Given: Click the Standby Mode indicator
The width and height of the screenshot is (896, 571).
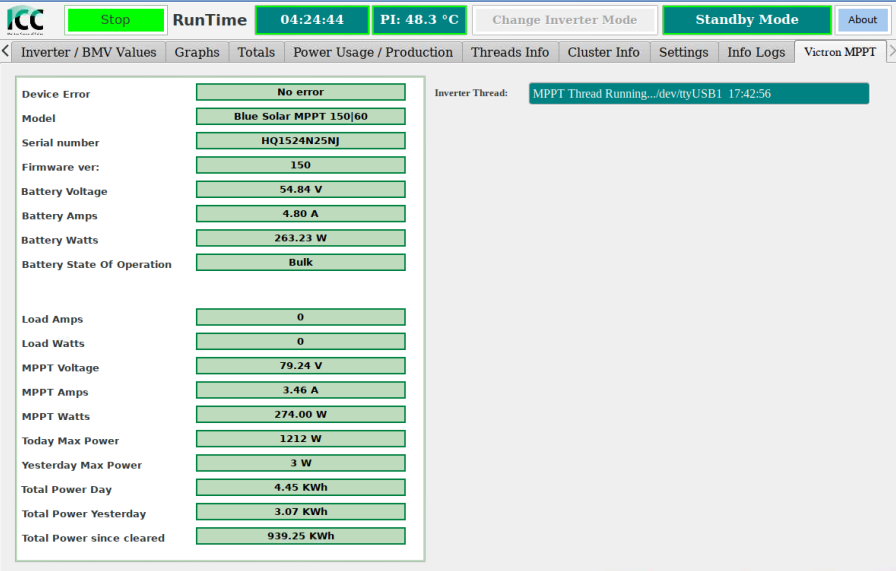Looking at the screenshot, I should click(x=746, y=20).
